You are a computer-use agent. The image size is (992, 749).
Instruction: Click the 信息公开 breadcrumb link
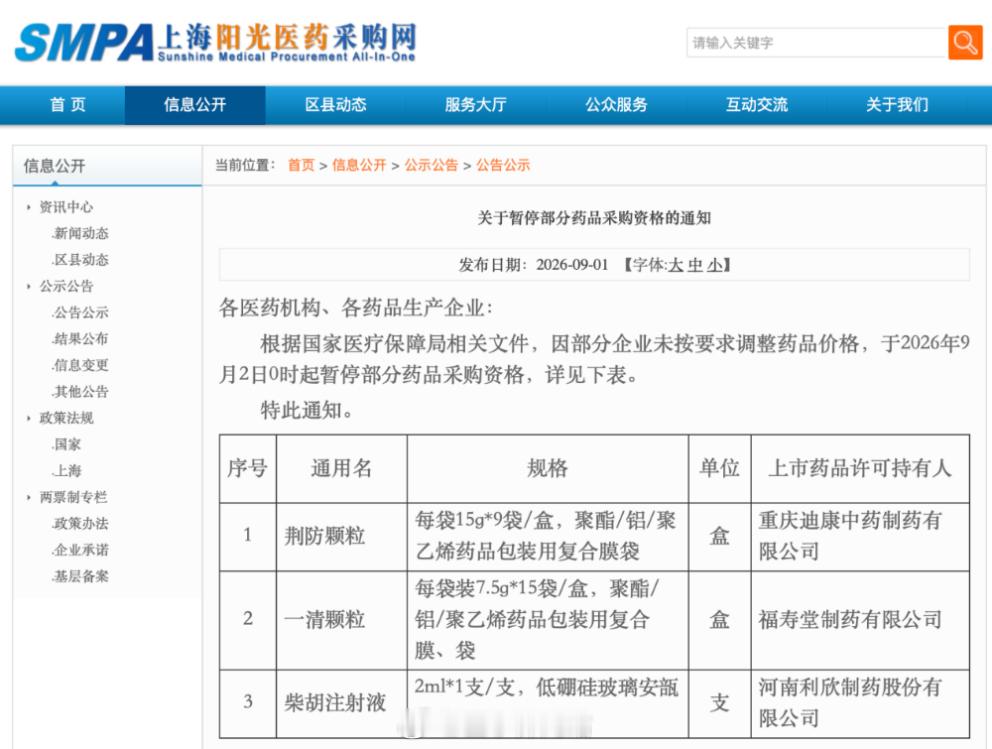point(359,165)
